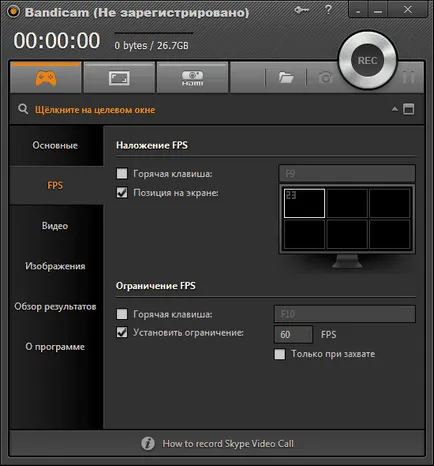Open the Основные settings tab
The image size is (434, 466).
coord(55,145)
